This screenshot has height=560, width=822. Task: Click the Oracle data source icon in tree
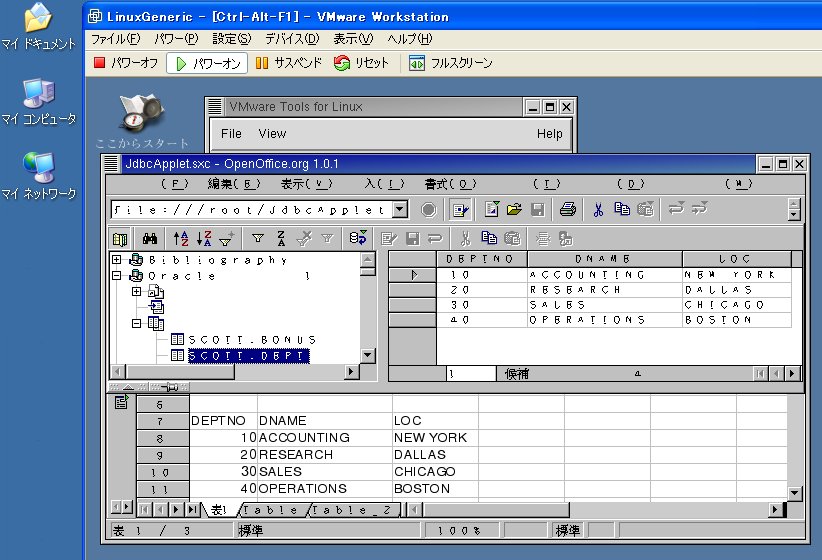click(x=136, y=276)
